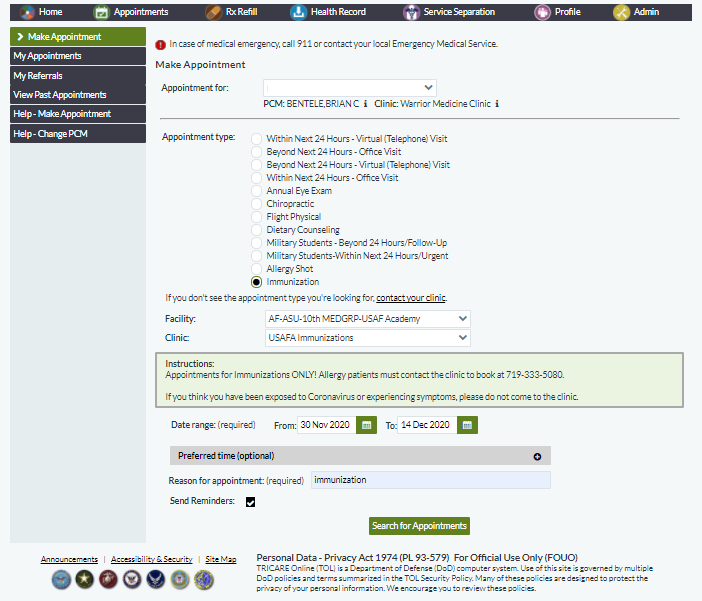Select Military Students Within Next 24 Hours option

coord(256,256)
